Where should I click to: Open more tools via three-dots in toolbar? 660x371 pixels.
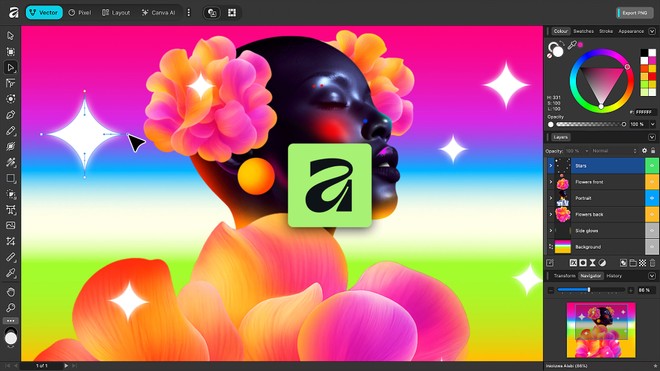[11, 321]
